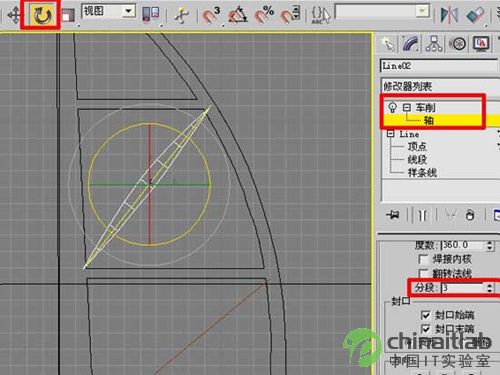Click the Pin Stack icon
500x375 pixels.
click(393, 215)
